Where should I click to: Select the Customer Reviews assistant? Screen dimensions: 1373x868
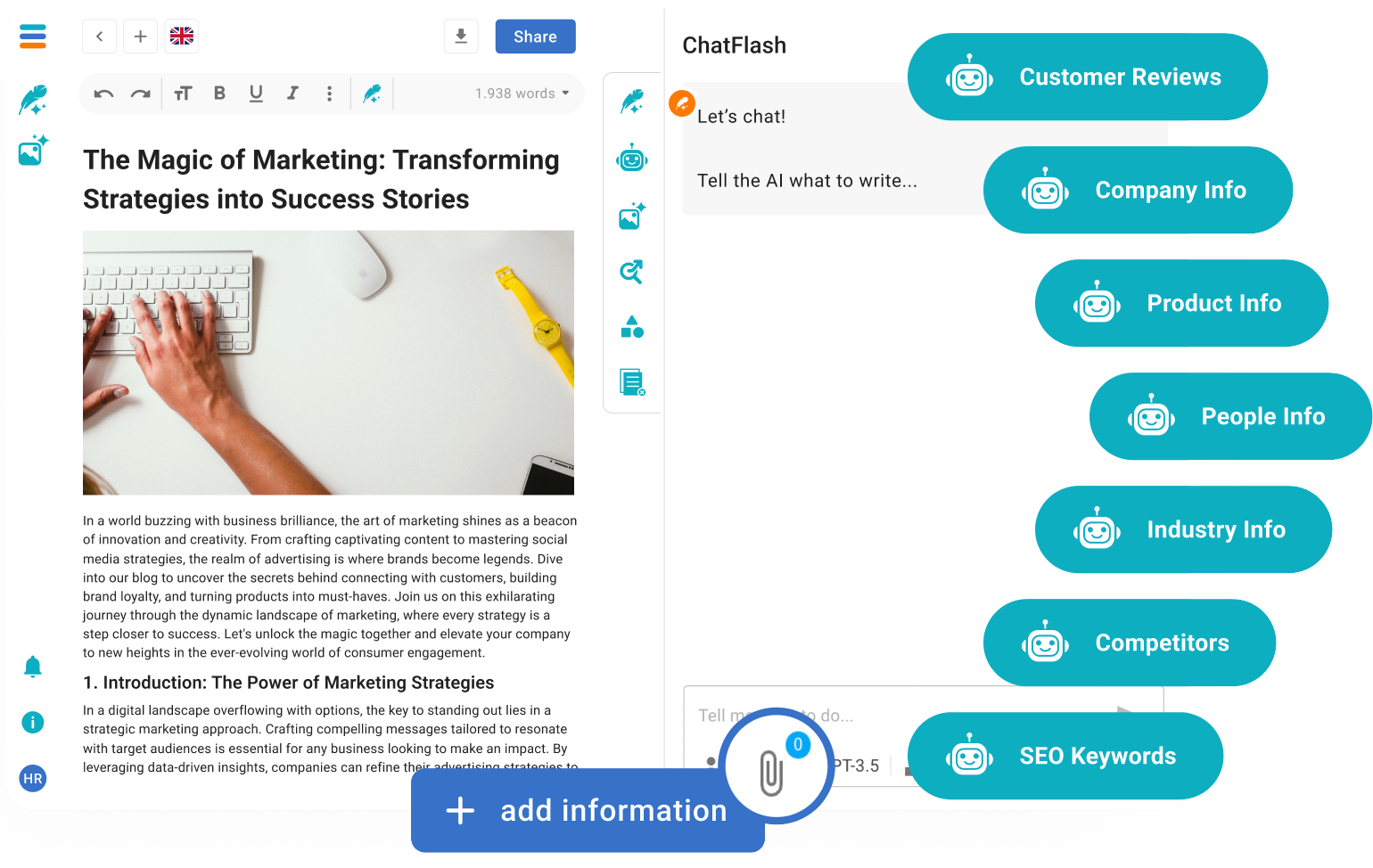click(1087, 77)
